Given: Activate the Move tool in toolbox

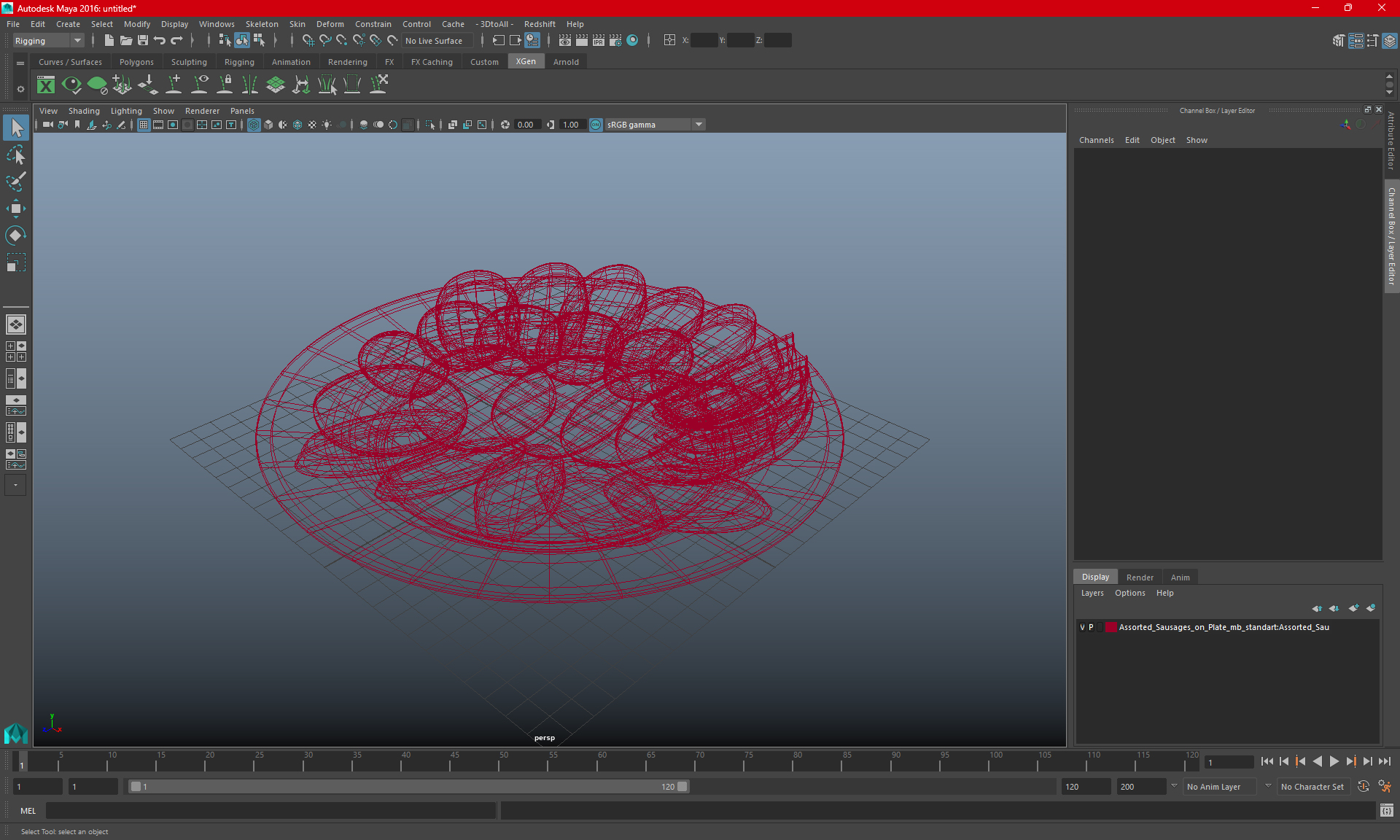Looking at the screenshot, I should pos(16,209).
